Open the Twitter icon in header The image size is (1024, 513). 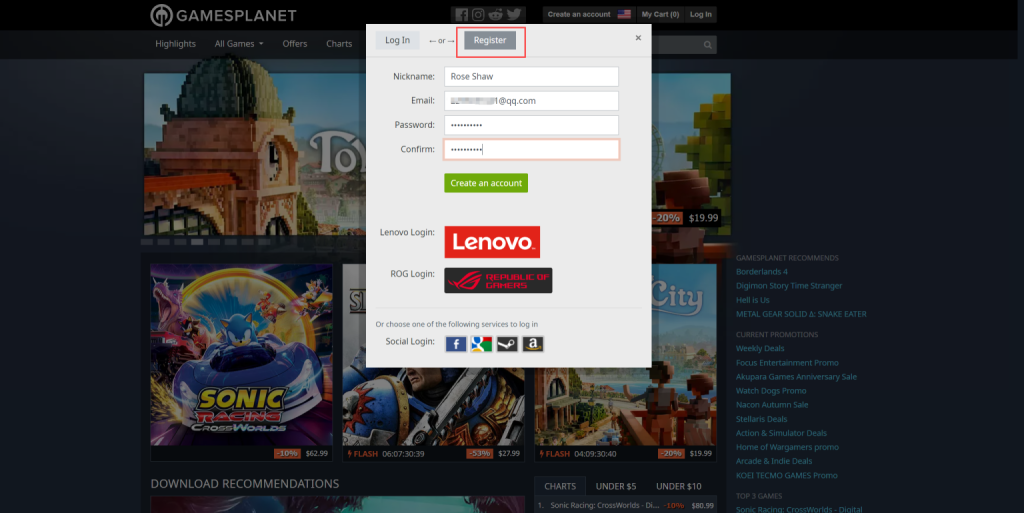click(514, 14)
